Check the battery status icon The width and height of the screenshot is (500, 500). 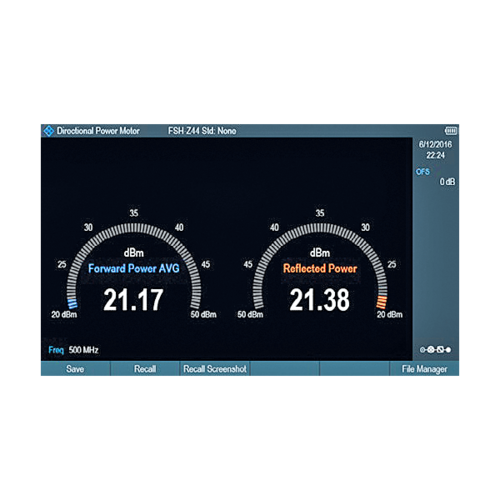[451, 131]
